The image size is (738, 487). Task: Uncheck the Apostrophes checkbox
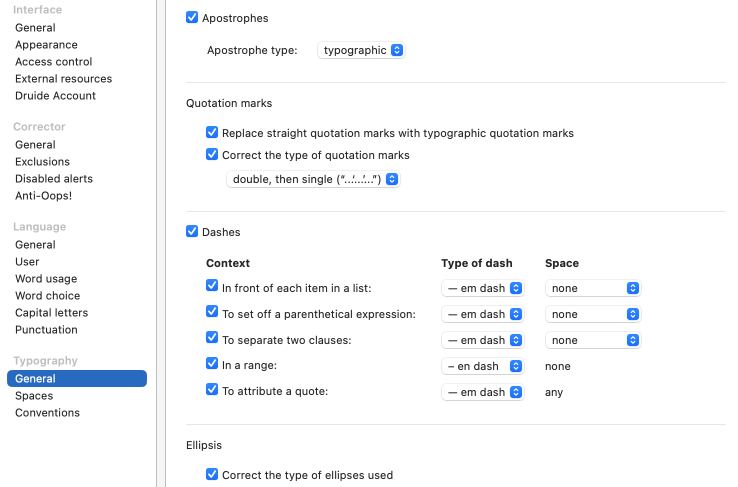192,18
